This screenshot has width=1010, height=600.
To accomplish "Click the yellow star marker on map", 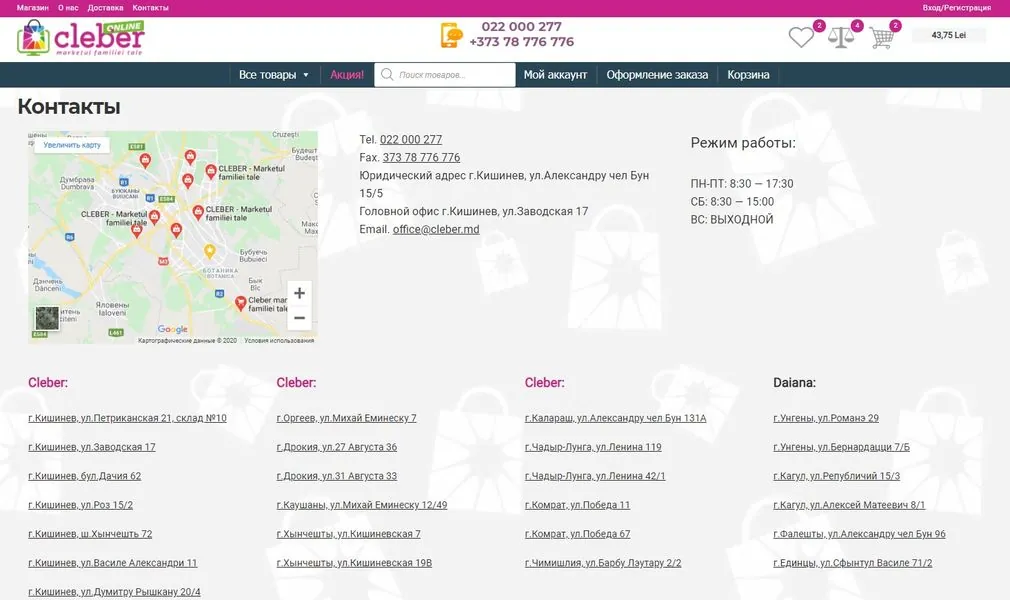I will pos(209,251).
